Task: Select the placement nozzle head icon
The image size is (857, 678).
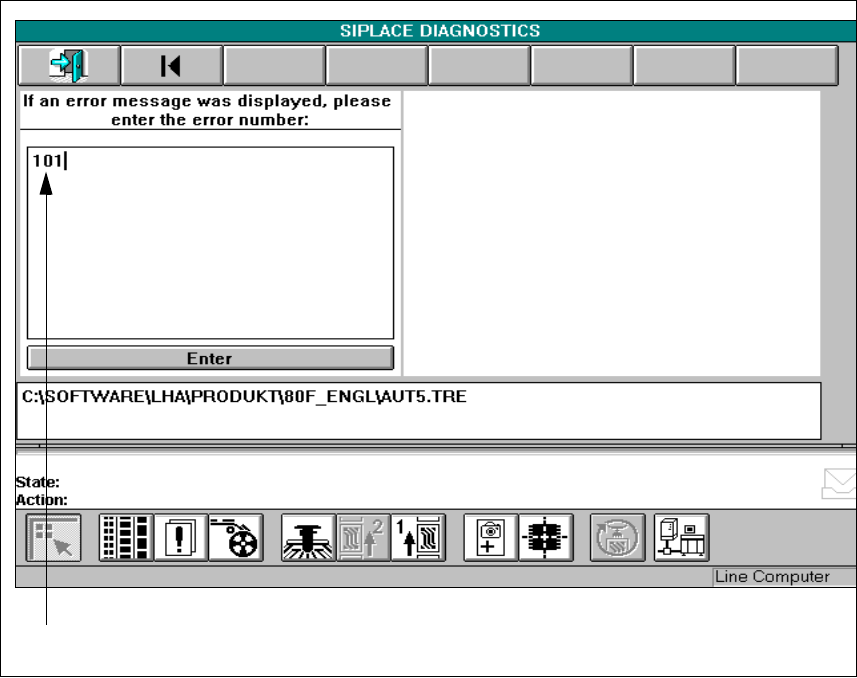Action: pyautogui.click(x=308, y=537)
